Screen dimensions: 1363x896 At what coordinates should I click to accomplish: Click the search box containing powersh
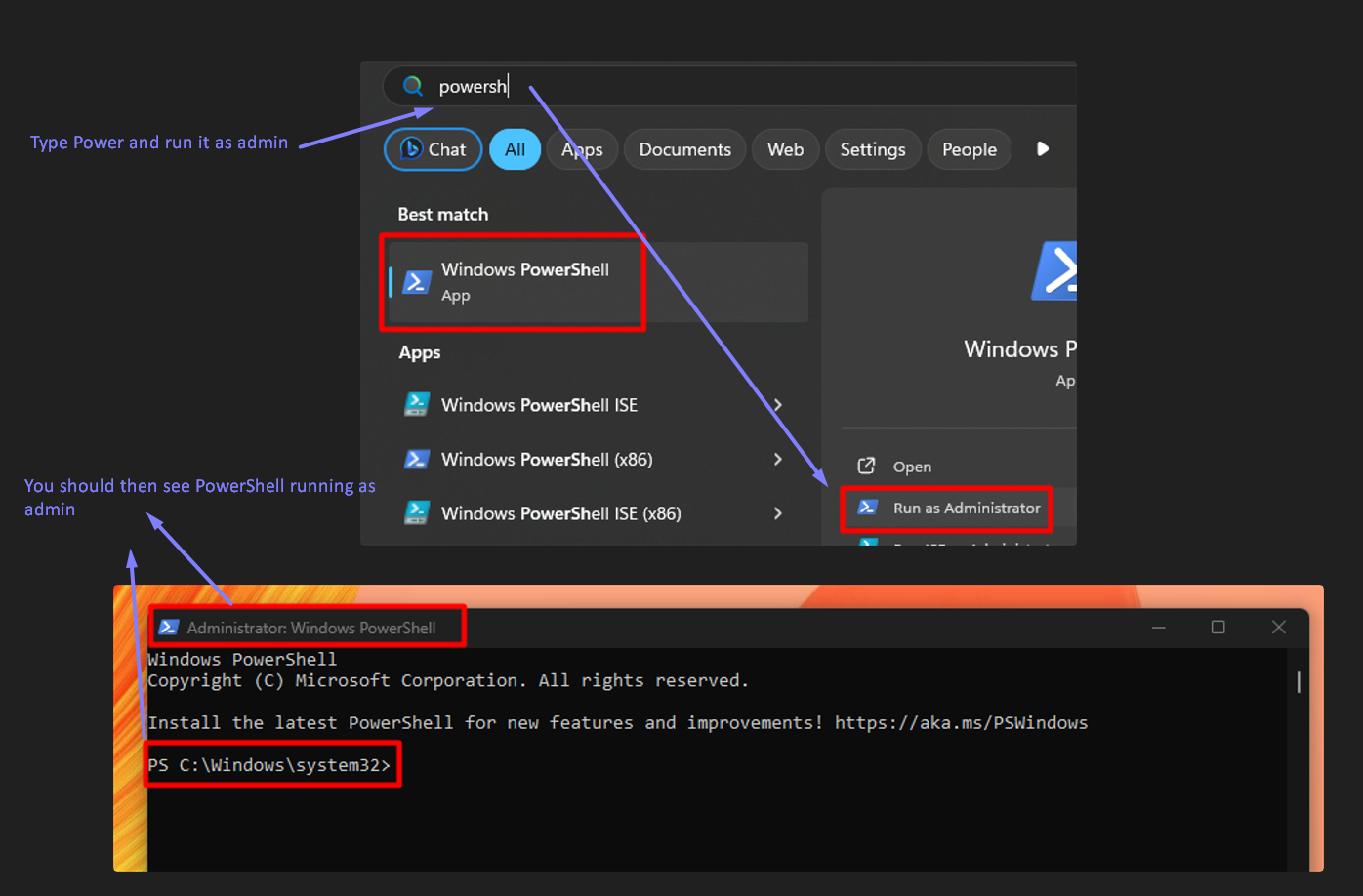[729, 86]
